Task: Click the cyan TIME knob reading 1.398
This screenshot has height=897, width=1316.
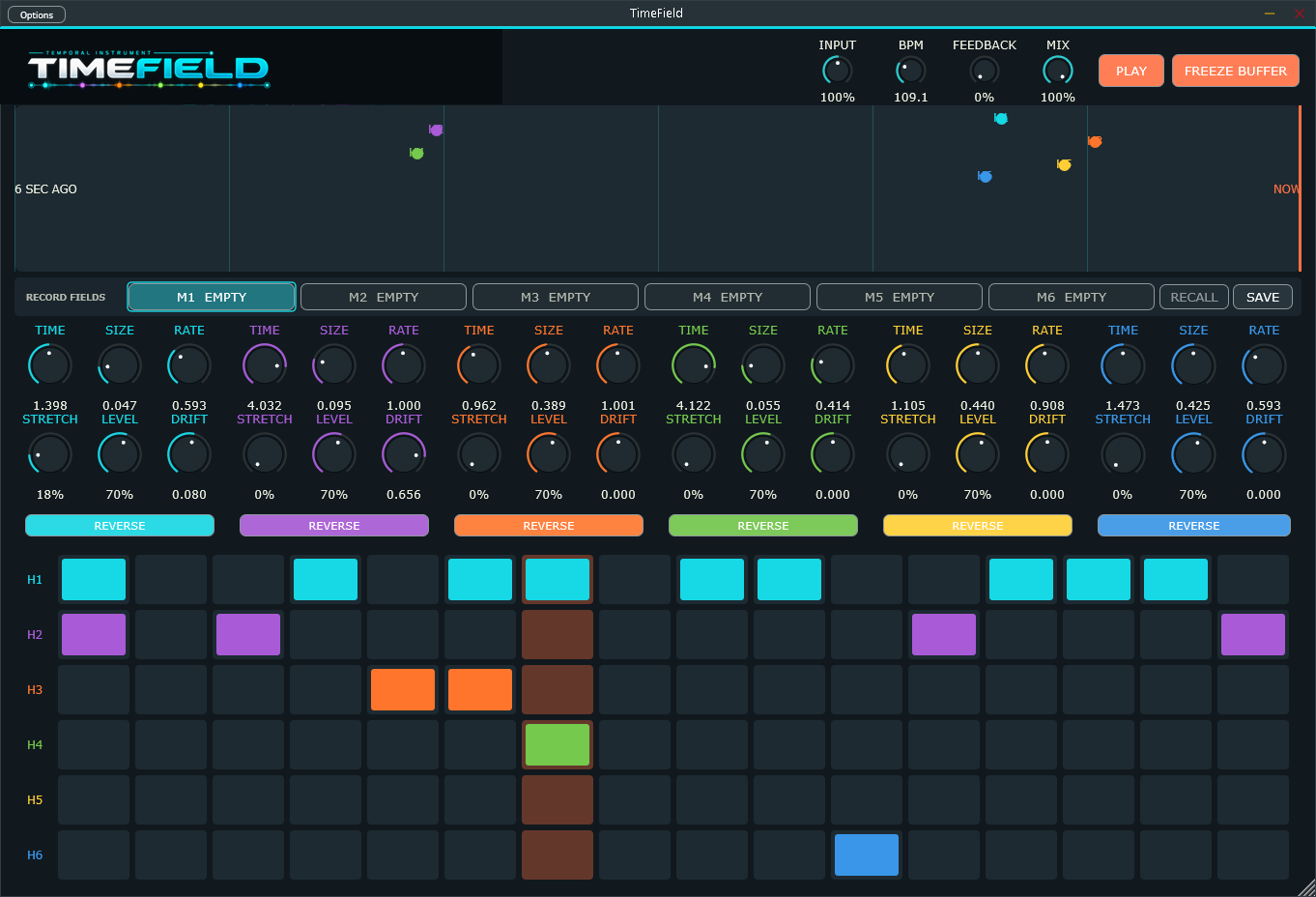Action: point(50,365)
